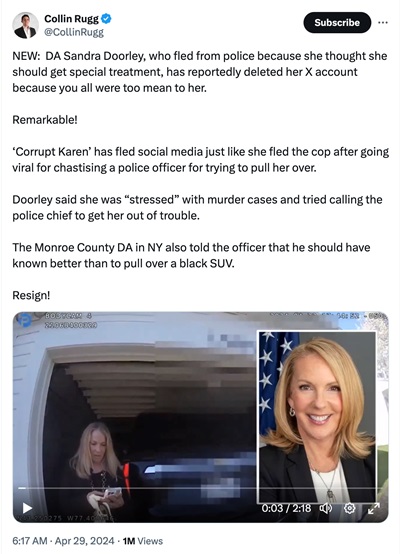Image resolution: width=400 pixels, height=554 pixels.
Task: Open video settings gear icon
Action: coord(349,508)
